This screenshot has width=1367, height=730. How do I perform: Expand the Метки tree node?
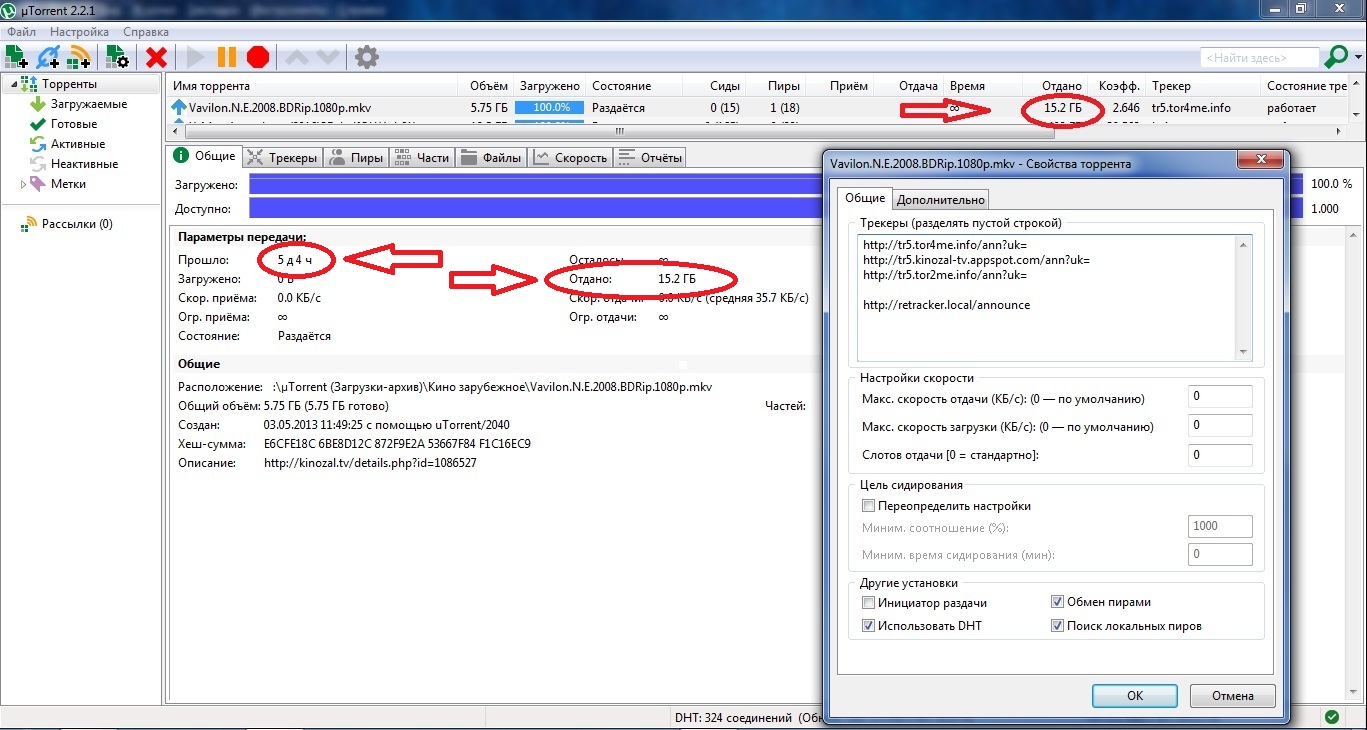[x=23, y=184]
